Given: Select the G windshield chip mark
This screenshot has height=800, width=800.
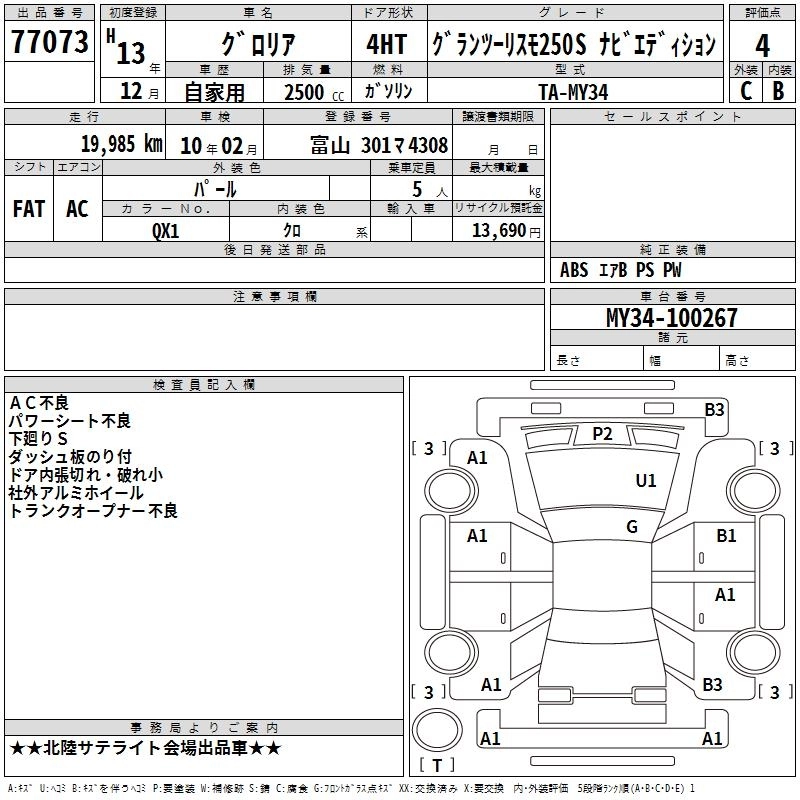Looking at the screenshot, I should (632, 527).
